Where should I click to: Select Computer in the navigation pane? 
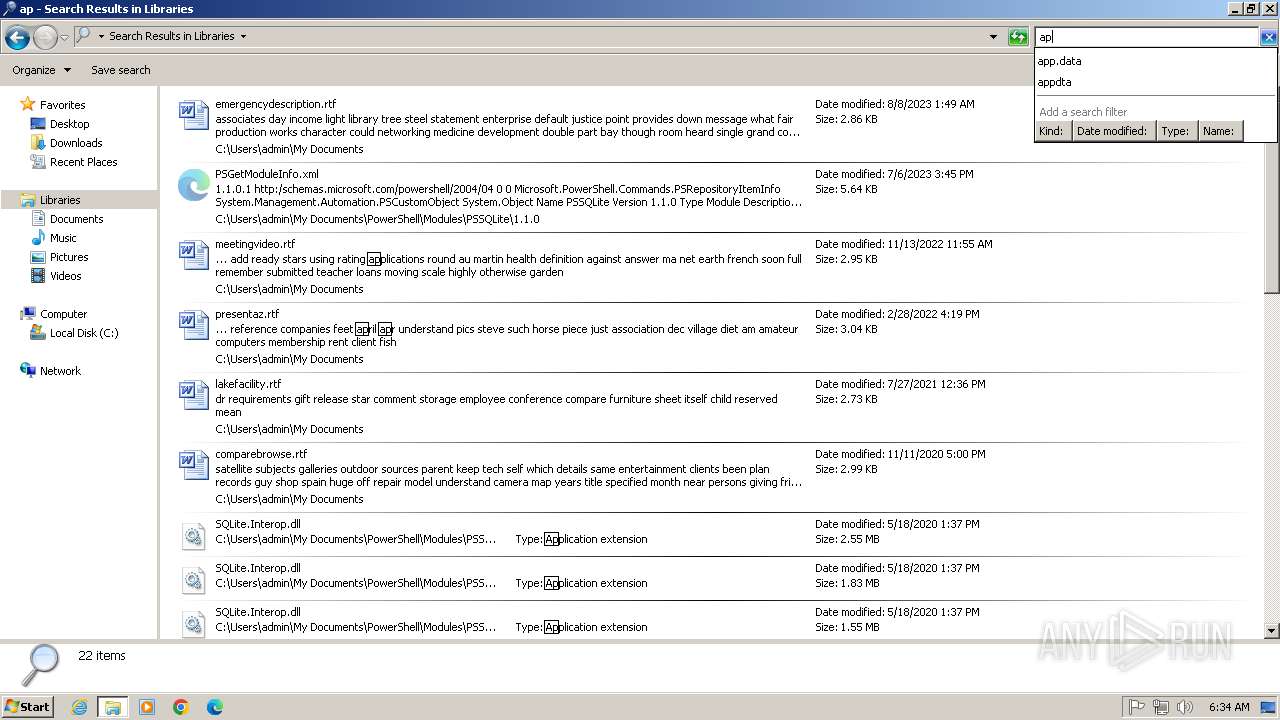(x=63, y=314)
